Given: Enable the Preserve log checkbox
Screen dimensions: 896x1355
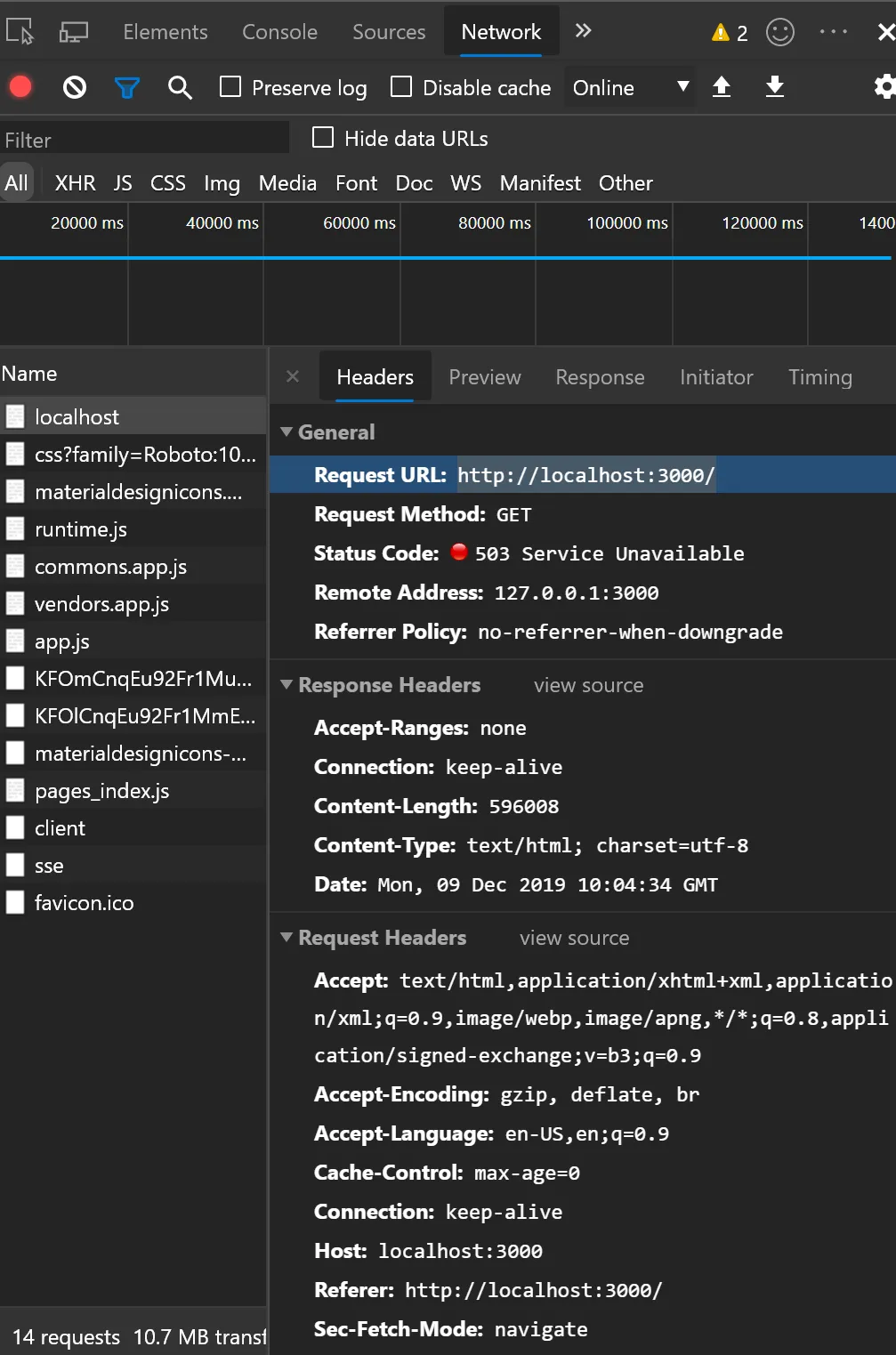Looking at the screenshot, I should point(230,87).
